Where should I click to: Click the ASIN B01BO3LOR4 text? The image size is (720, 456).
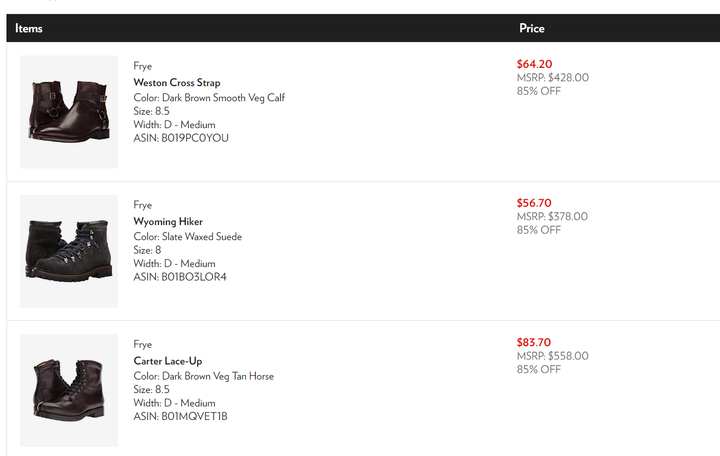180,277
